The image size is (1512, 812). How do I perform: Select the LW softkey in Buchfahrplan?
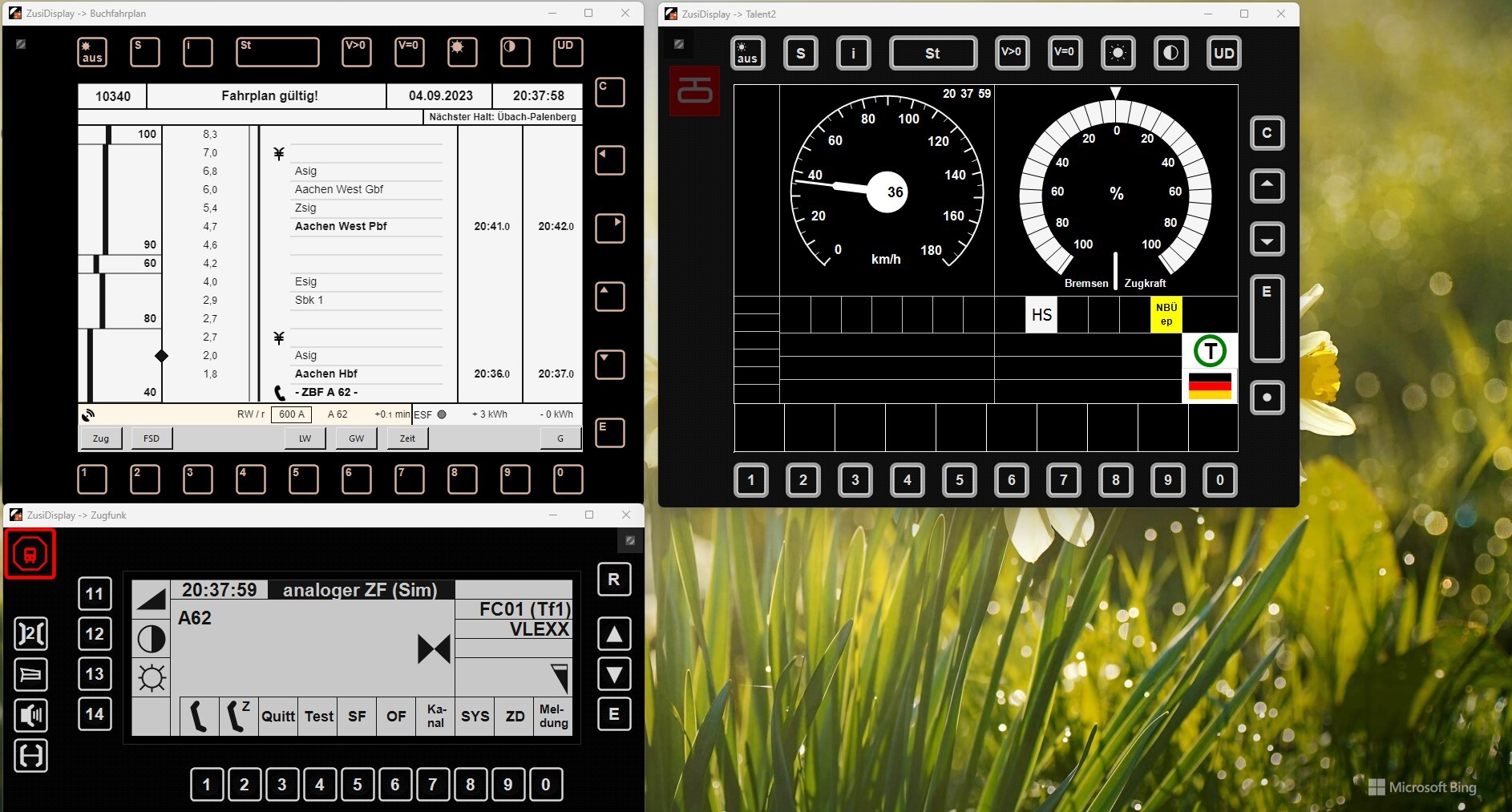(x=305, y=438)
